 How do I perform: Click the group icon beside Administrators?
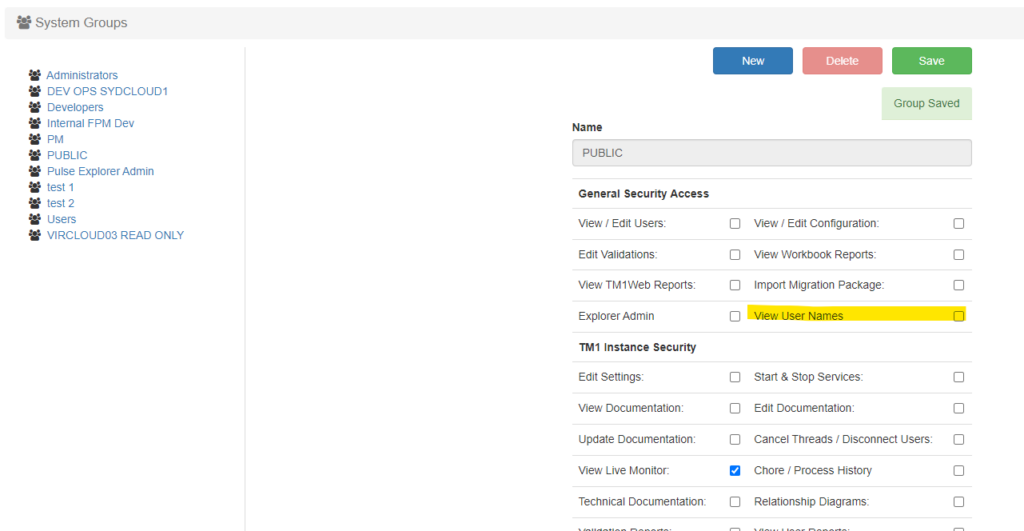[x=35, y=75]
